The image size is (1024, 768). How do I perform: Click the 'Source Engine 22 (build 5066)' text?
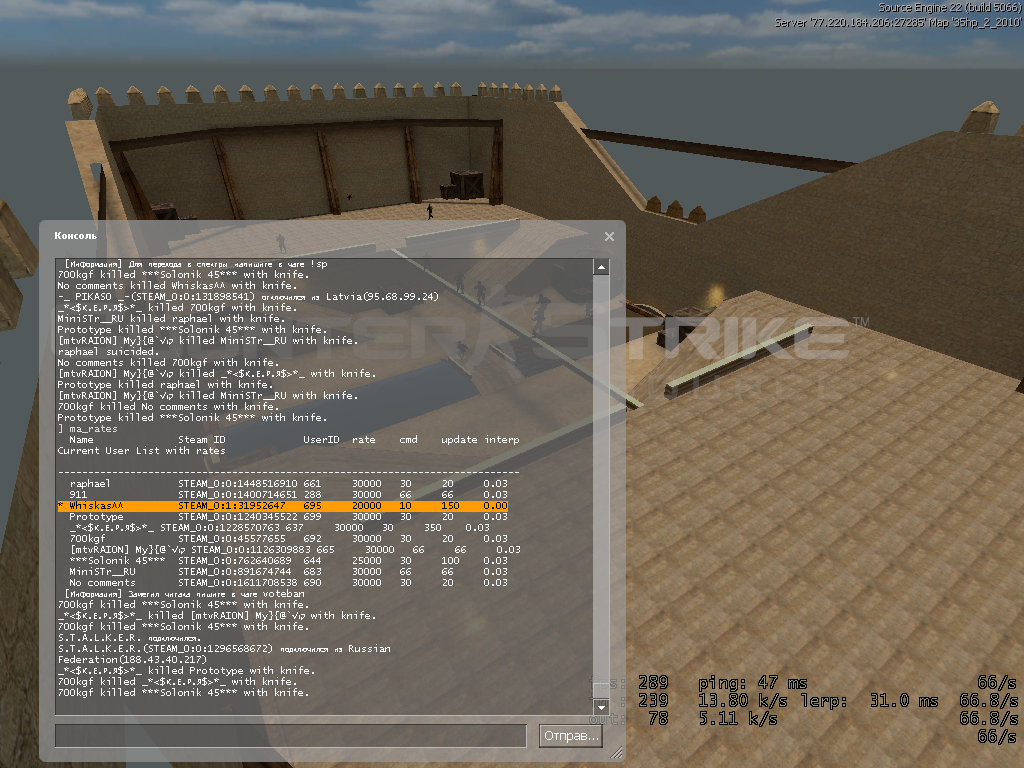950,8
